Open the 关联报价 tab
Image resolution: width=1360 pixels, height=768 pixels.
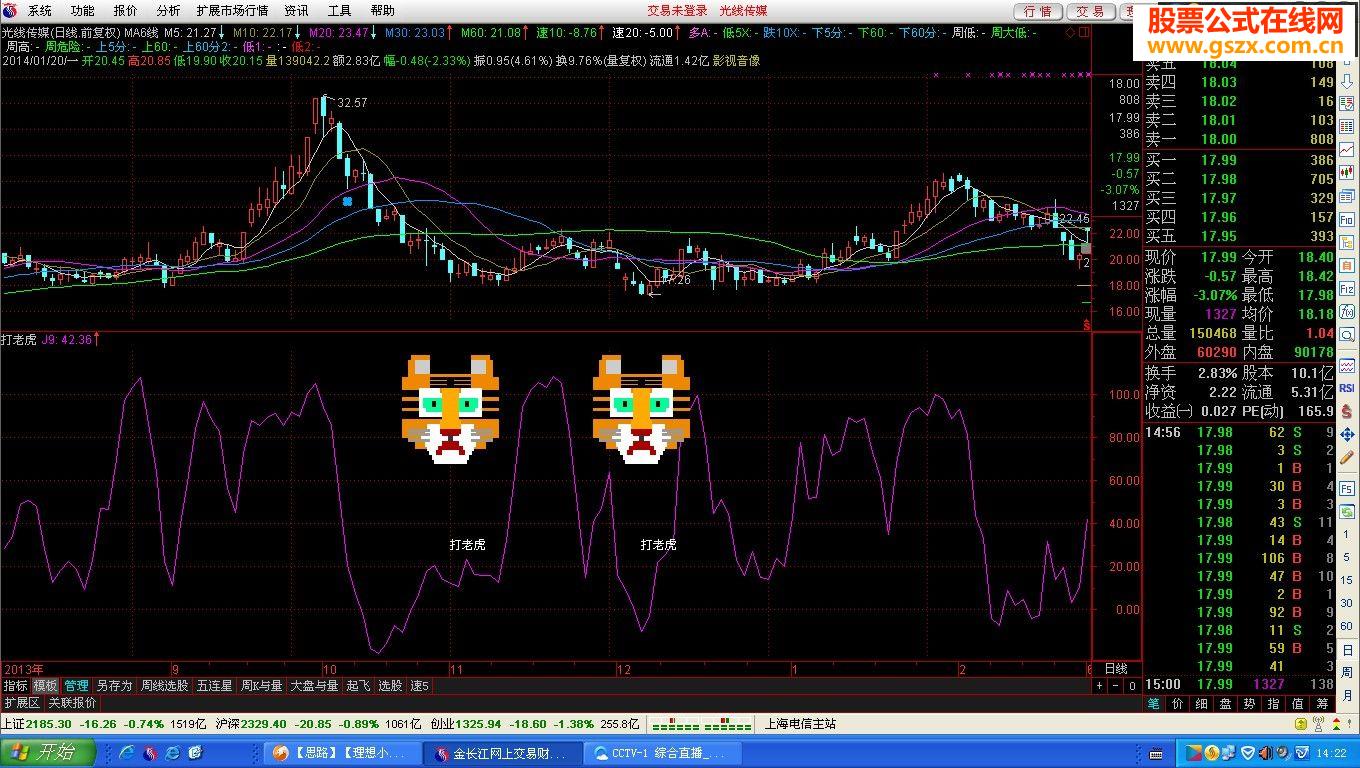click(73, 702)
